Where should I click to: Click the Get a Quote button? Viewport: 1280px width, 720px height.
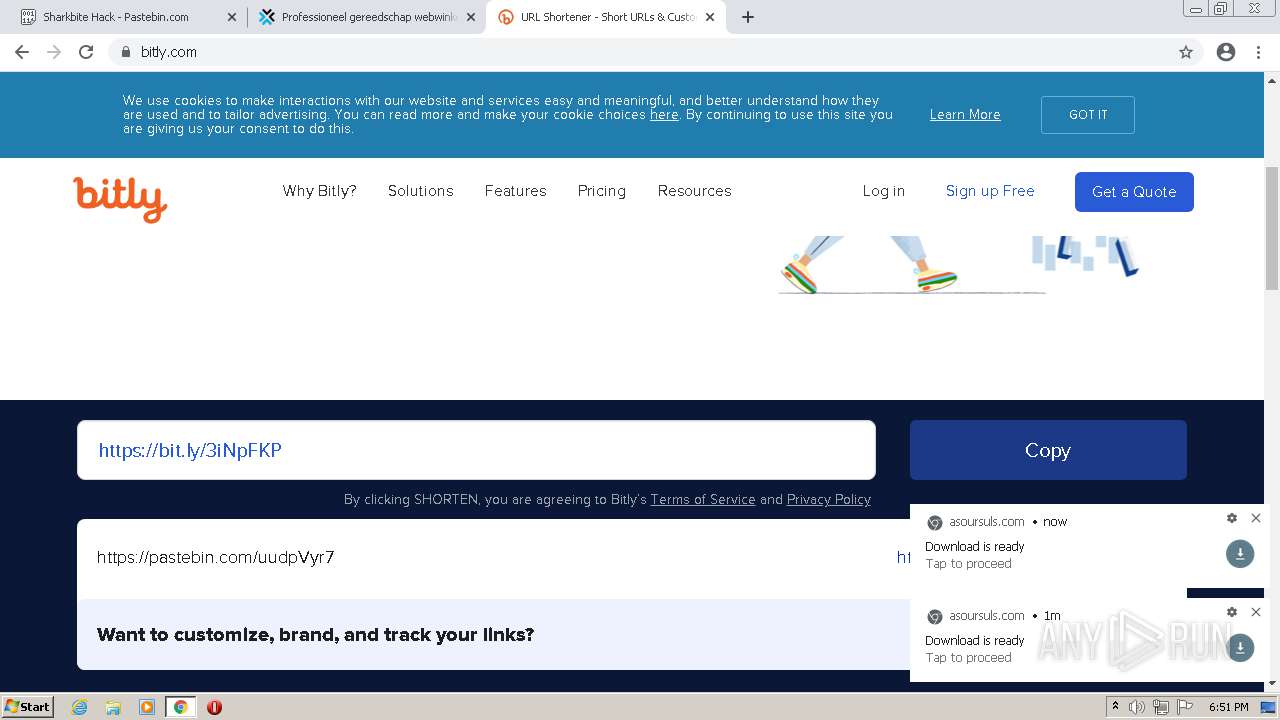tap(1134, 192)
